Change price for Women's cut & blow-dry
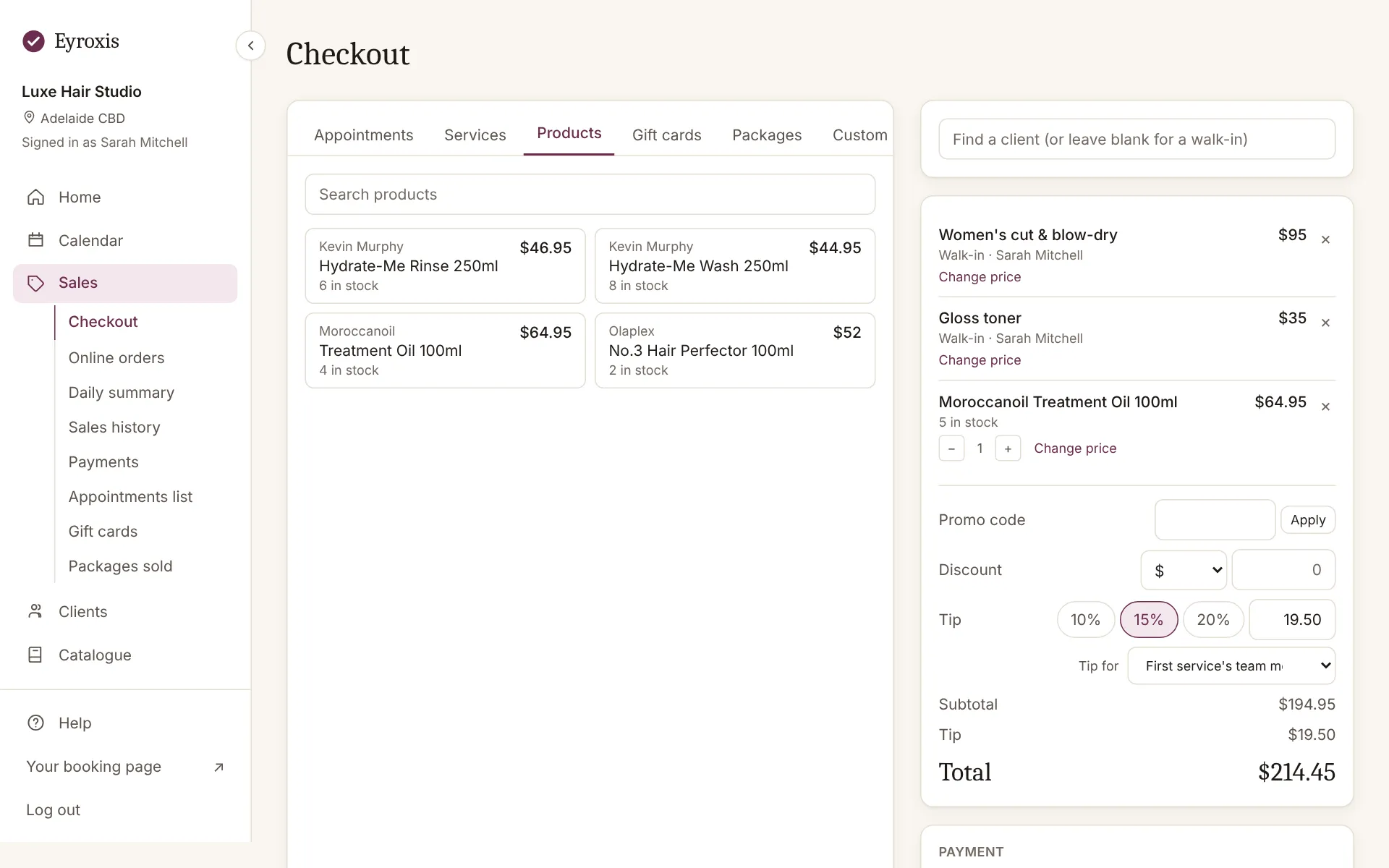Screen dimensions: 1389x868 pyautogui.click(x=980, y=277)
